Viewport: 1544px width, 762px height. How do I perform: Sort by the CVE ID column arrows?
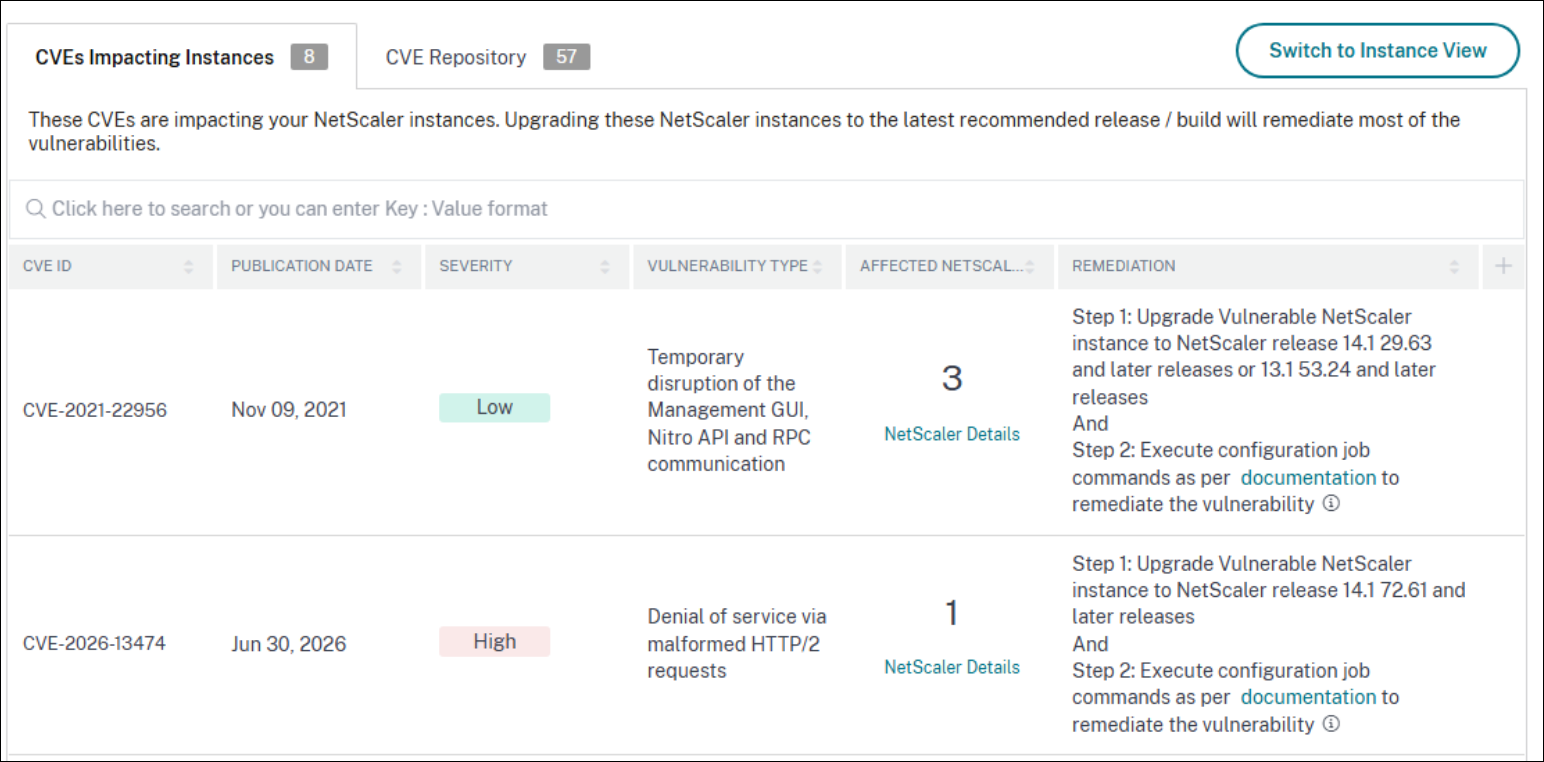(x=189, y=267)
